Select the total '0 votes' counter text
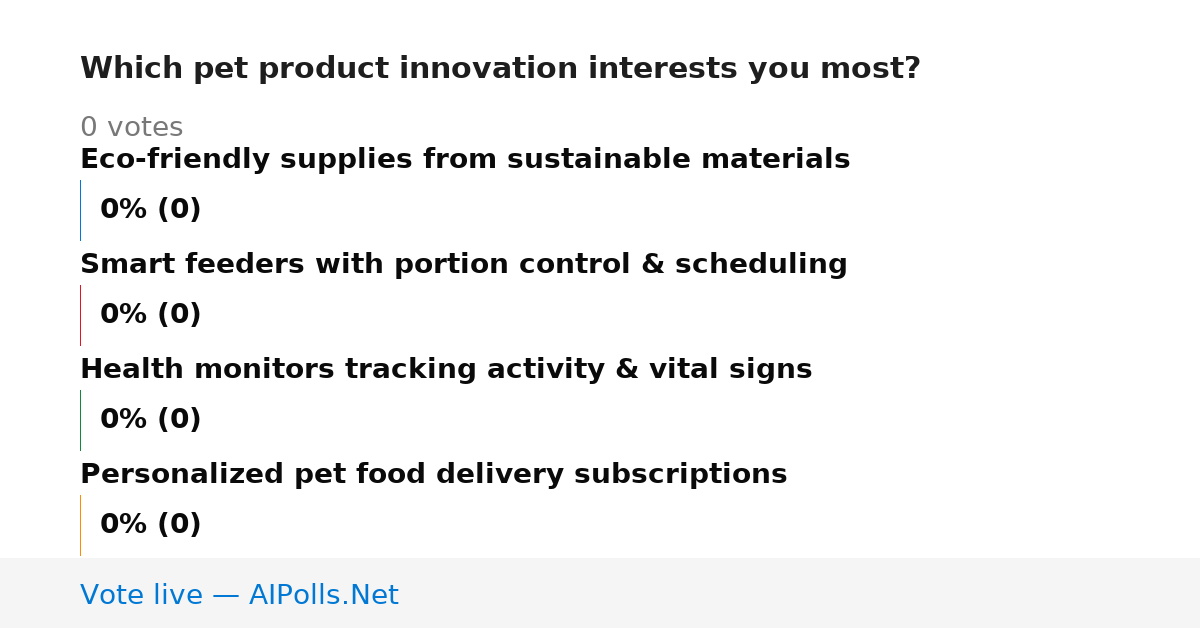The image size is (1200, 628). [x=131, y=128]
